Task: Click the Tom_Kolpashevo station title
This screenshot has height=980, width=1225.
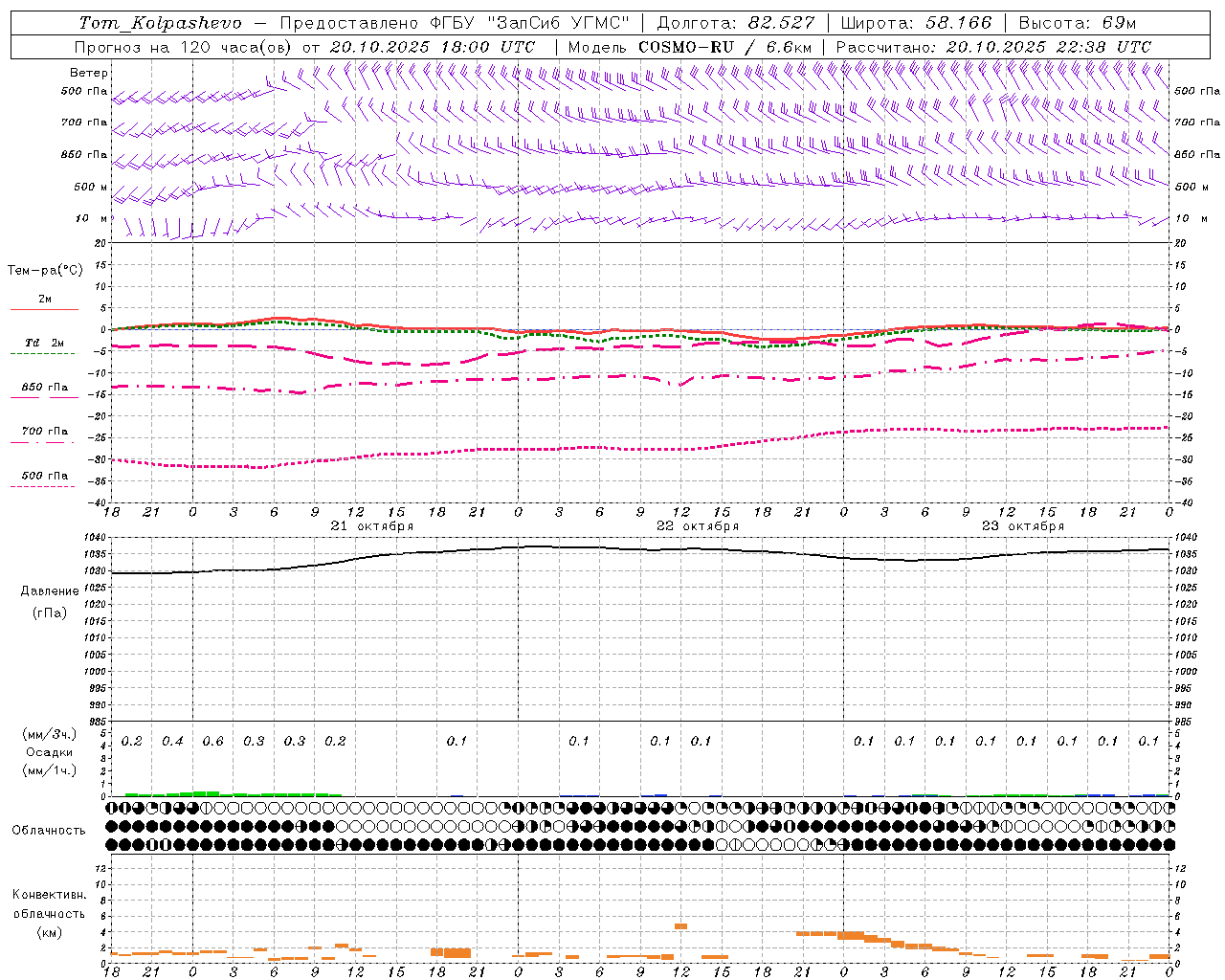Action: [160, 23]
